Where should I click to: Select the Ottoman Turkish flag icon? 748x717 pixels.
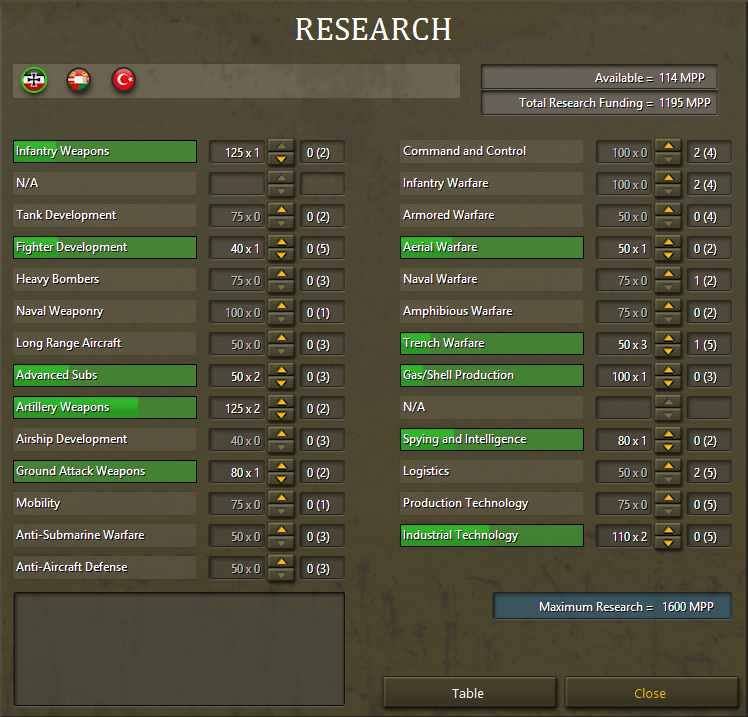[x=124, y=80]
